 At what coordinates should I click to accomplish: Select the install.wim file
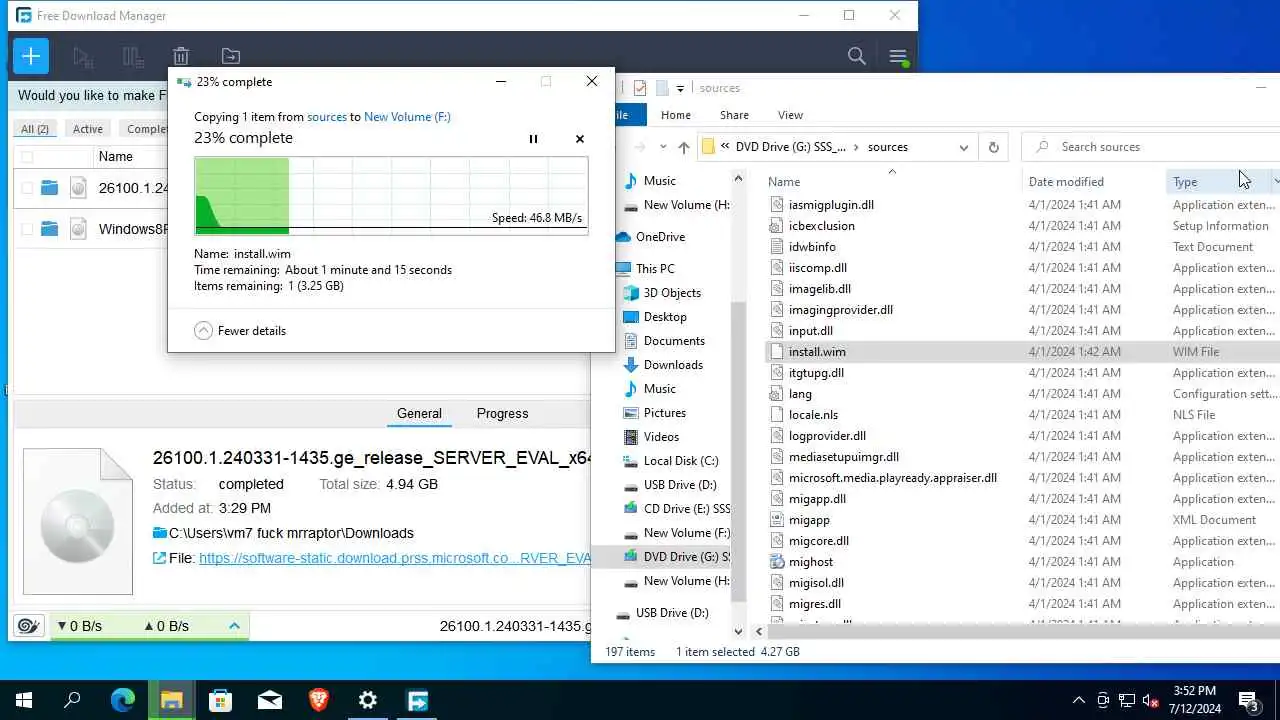tap(817, 352)
